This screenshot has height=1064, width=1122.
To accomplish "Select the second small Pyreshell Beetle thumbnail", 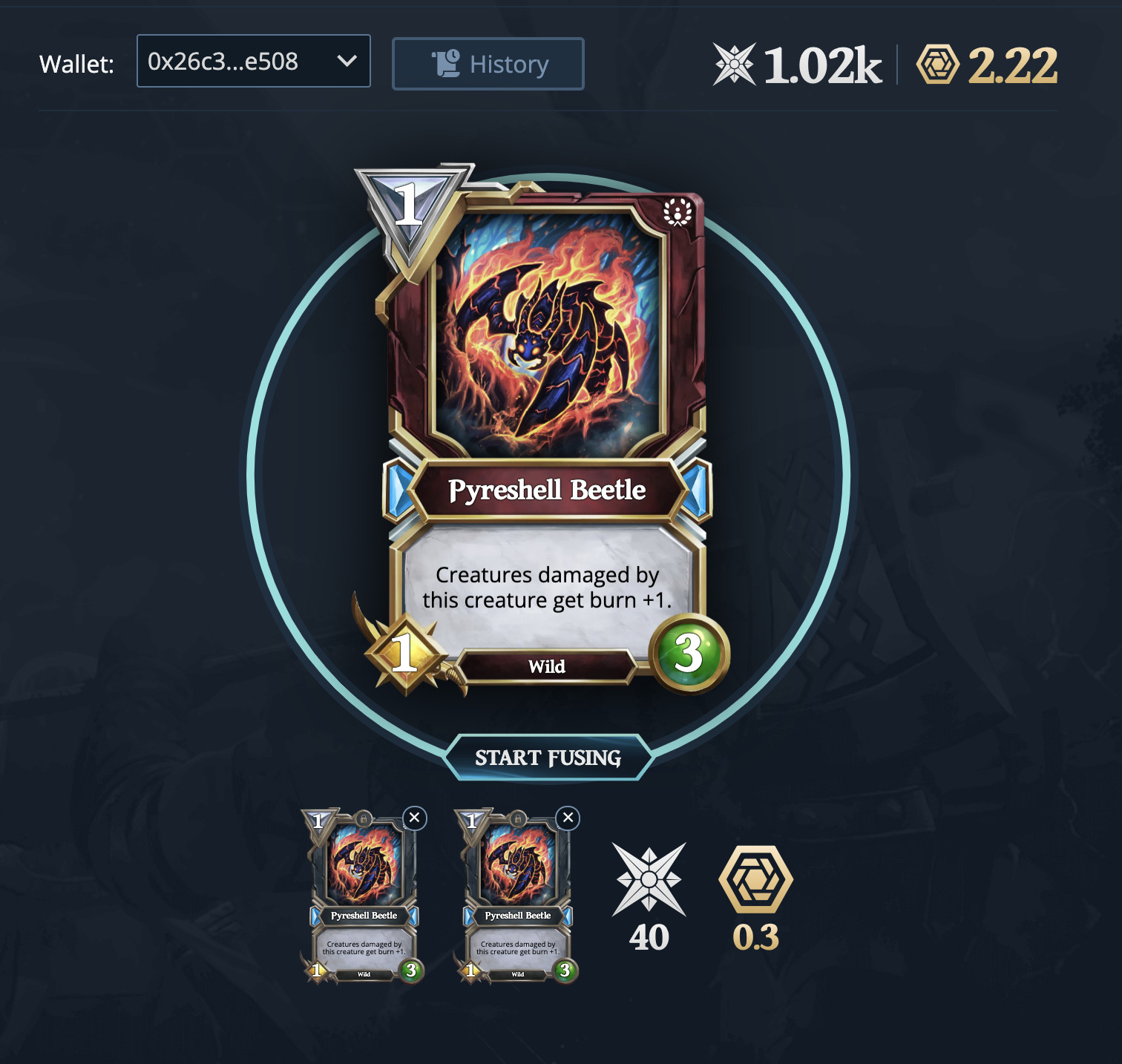I will [x=516, y=896].
